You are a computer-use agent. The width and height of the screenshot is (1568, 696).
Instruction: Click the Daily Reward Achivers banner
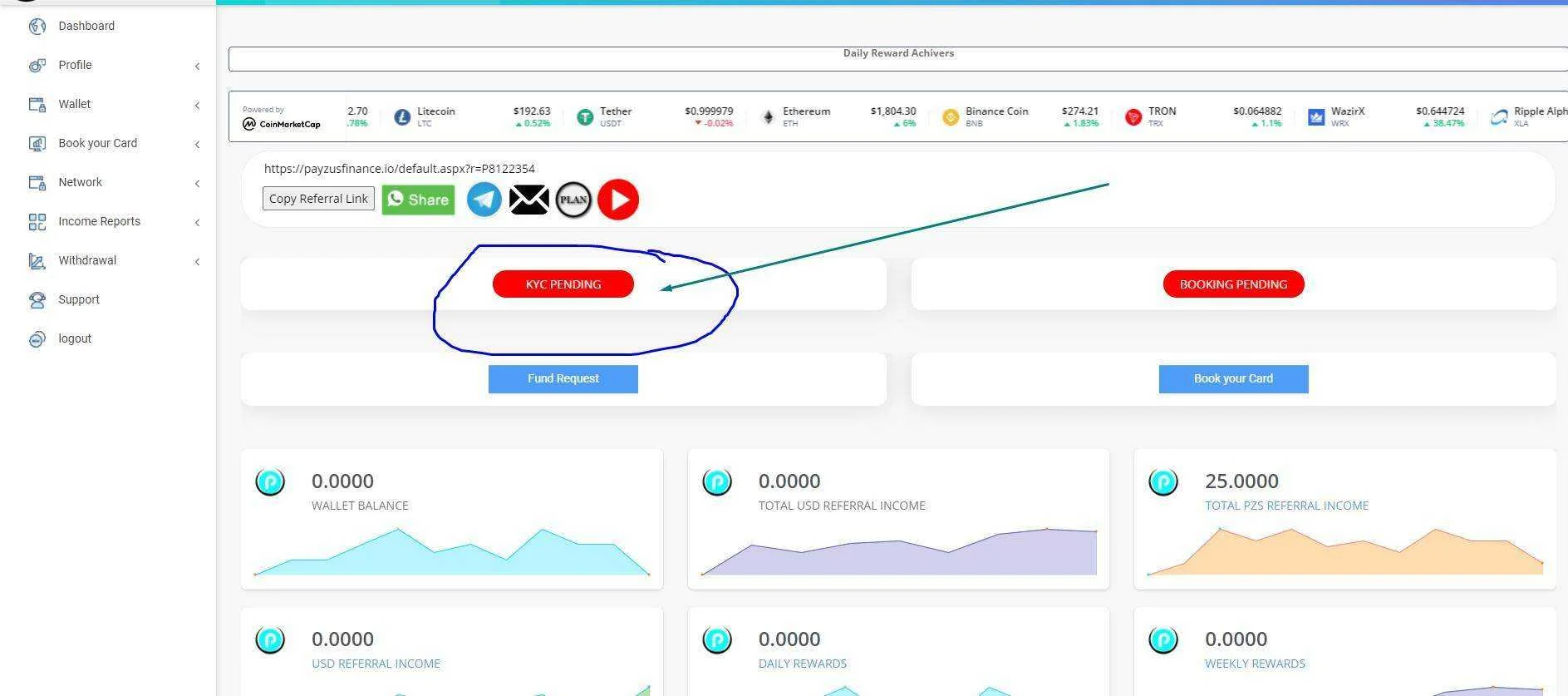tap(898, 59)
